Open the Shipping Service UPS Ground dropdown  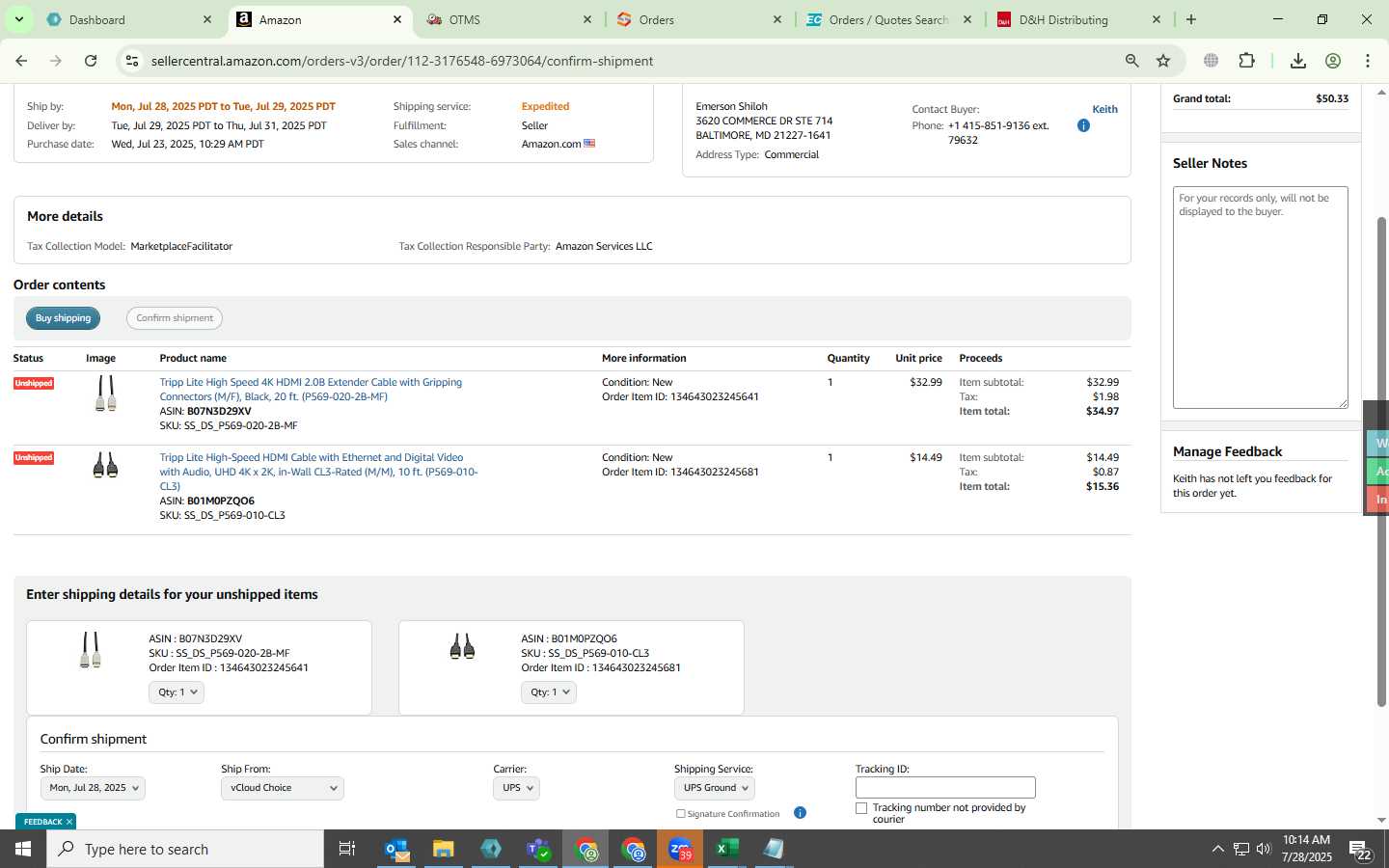pyautogui.click(x=714, y=788)
